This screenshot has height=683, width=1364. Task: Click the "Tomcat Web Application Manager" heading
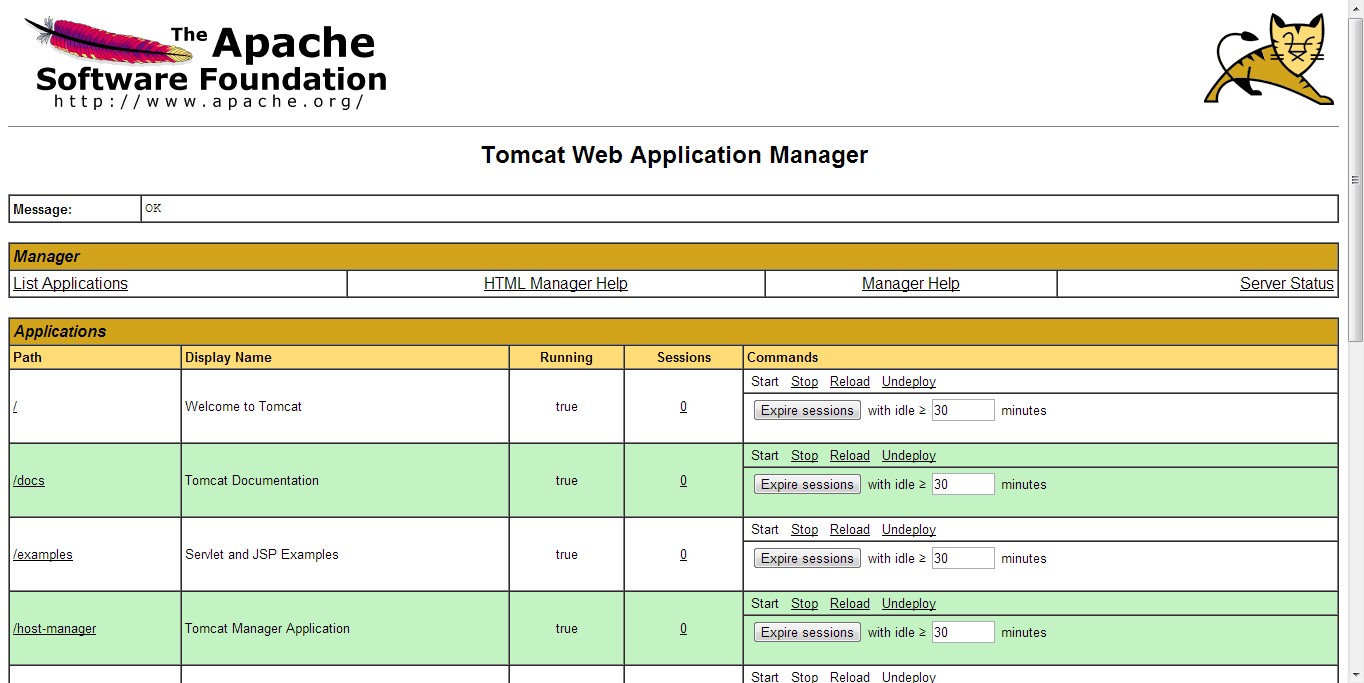pos(675,155)
